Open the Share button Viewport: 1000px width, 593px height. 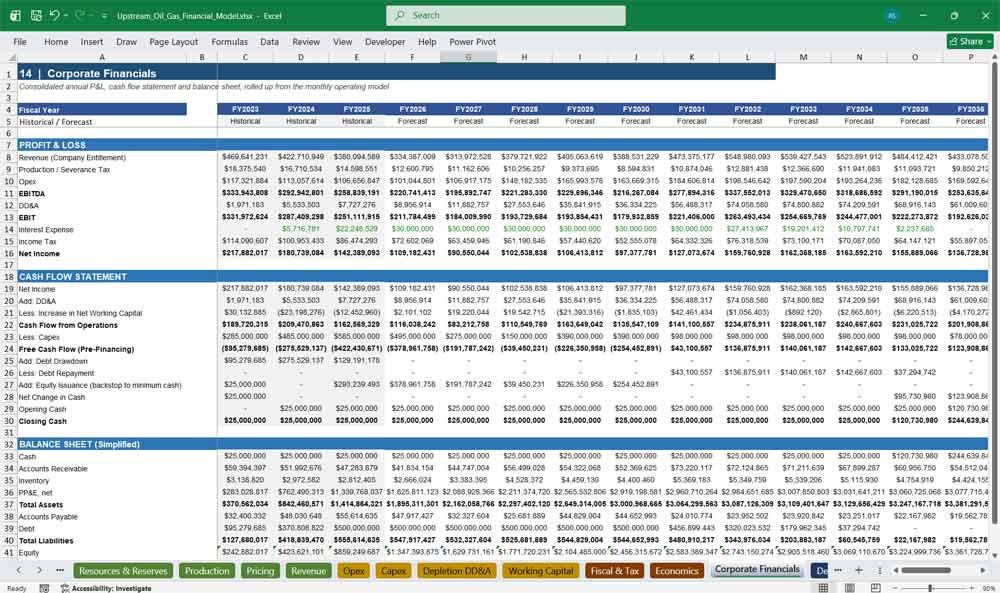coord(970,41)
